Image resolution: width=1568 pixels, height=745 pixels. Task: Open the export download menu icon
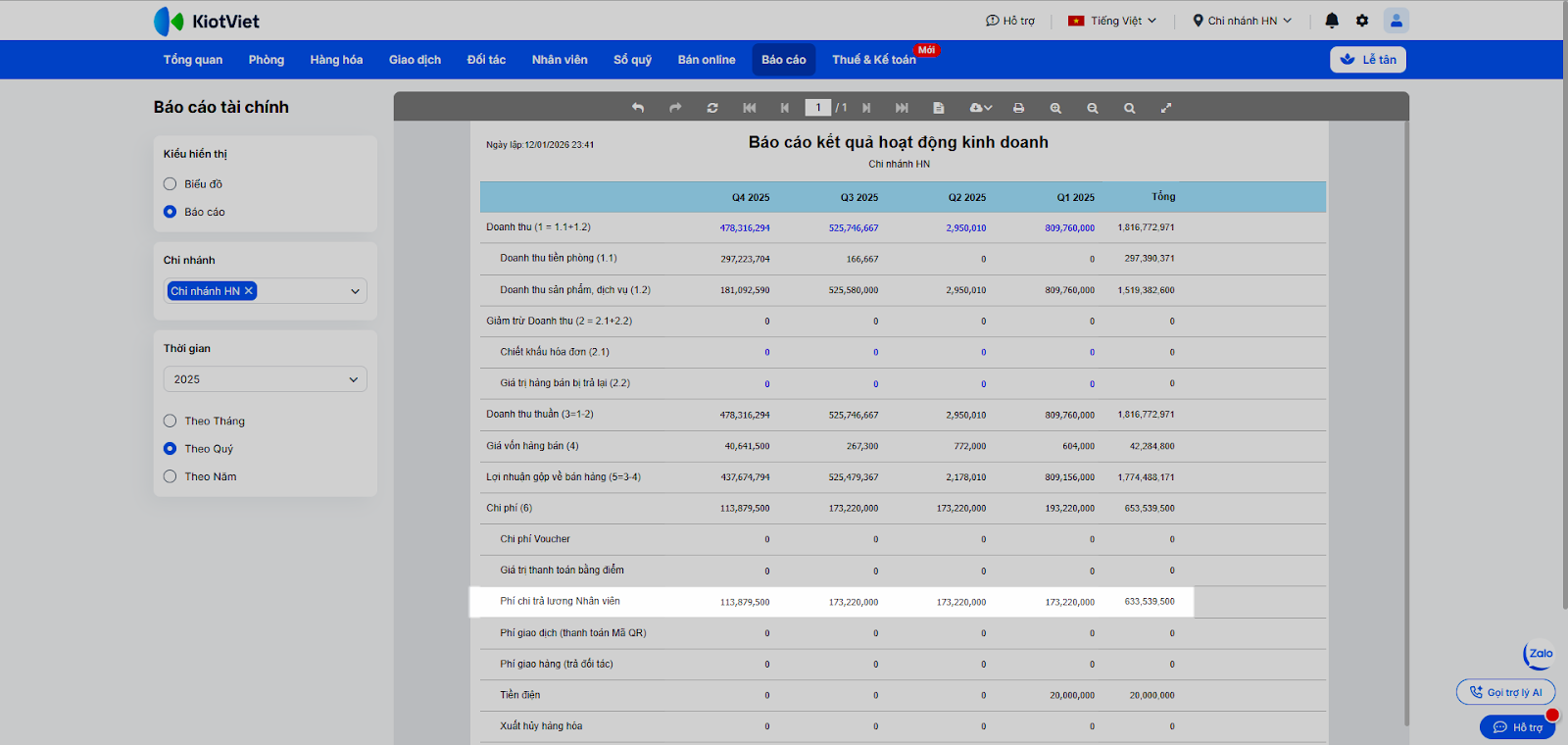980,108
